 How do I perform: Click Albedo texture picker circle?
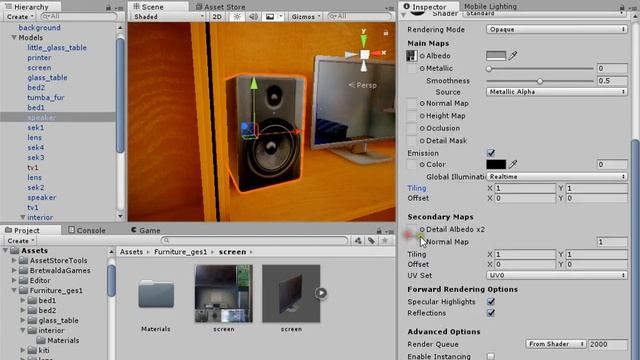click(x=422, y=56)
